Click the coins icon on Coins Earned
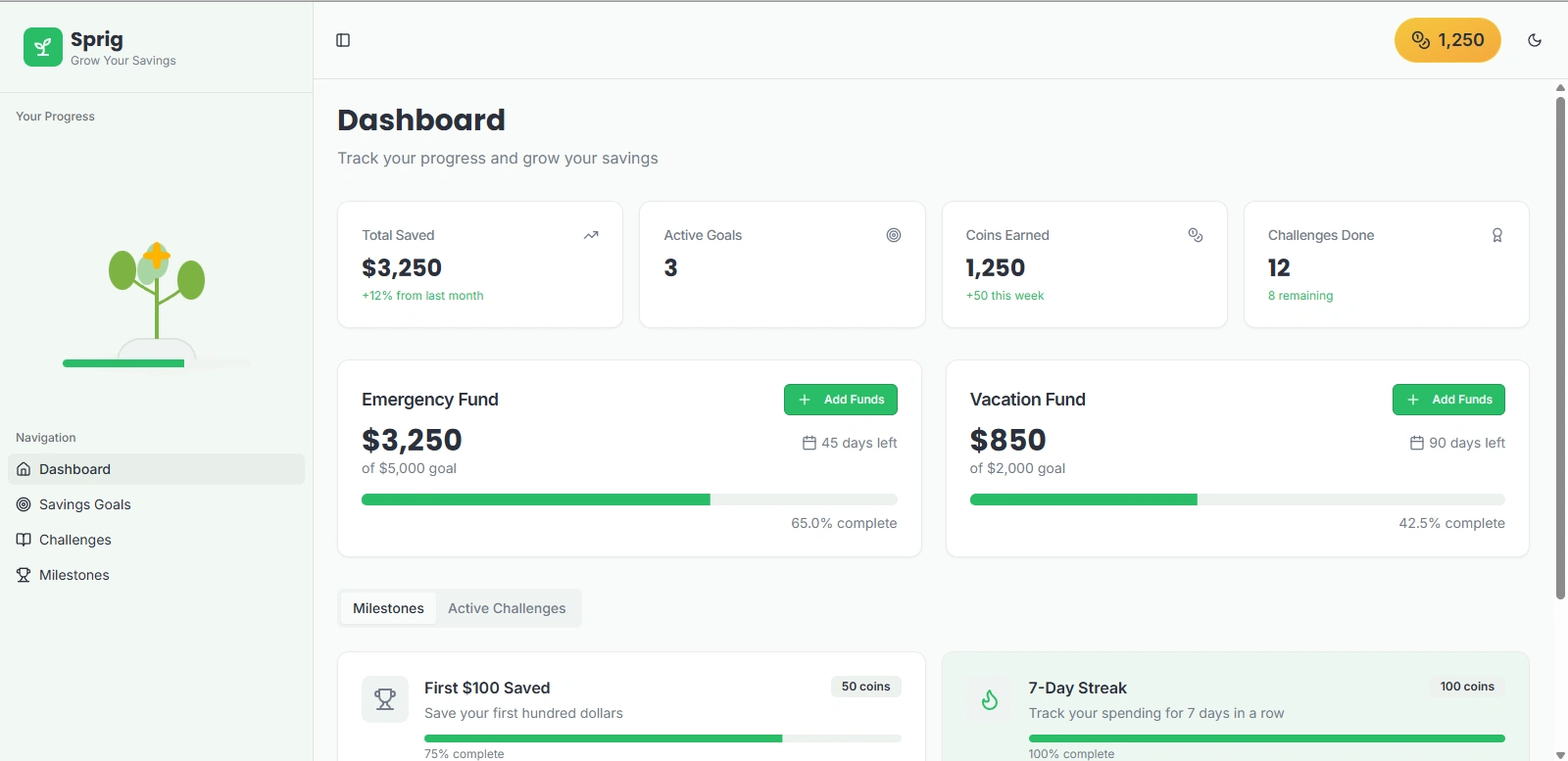The width and height of the screenshot is (1568, 761). 1196,235
